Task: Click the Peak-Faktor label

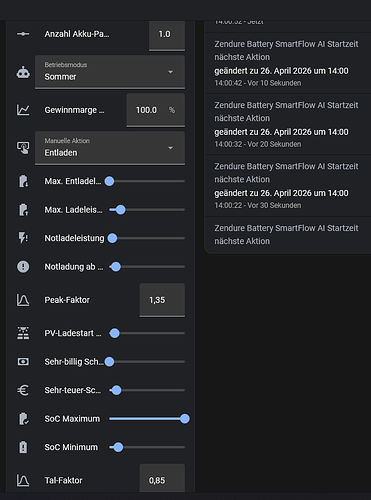Action: (x=67, y=300)
